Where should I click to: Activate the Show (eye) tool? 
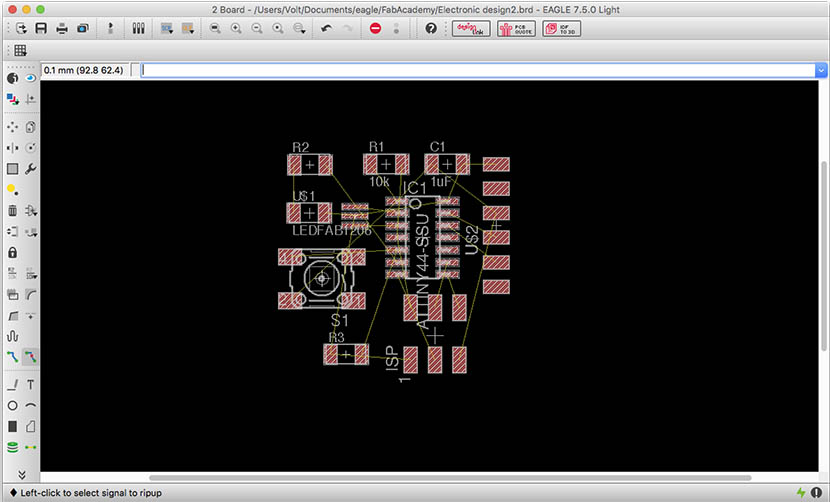point(31,78)
